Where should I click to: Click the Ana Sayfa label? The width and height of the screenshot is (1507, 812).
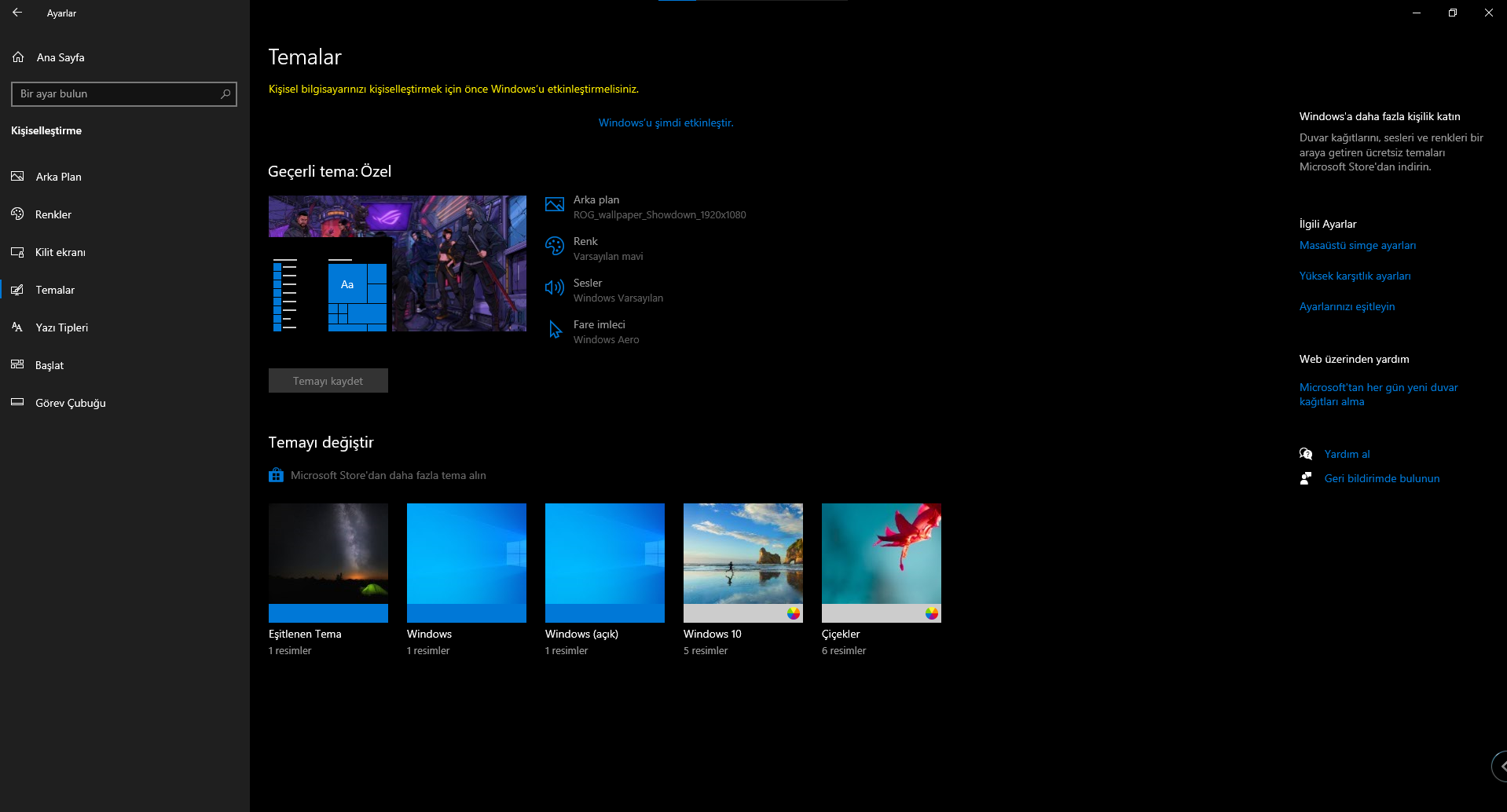tap(60, 57)
